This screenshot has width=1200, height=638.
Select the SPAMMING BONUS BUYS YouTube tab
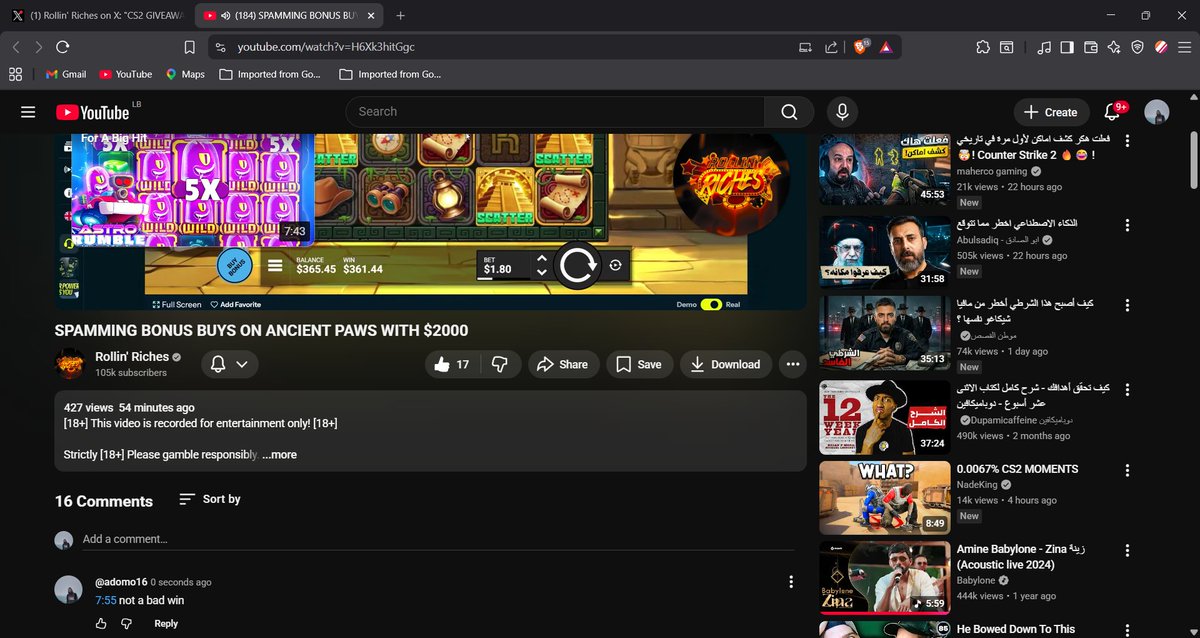pos(287,15)
